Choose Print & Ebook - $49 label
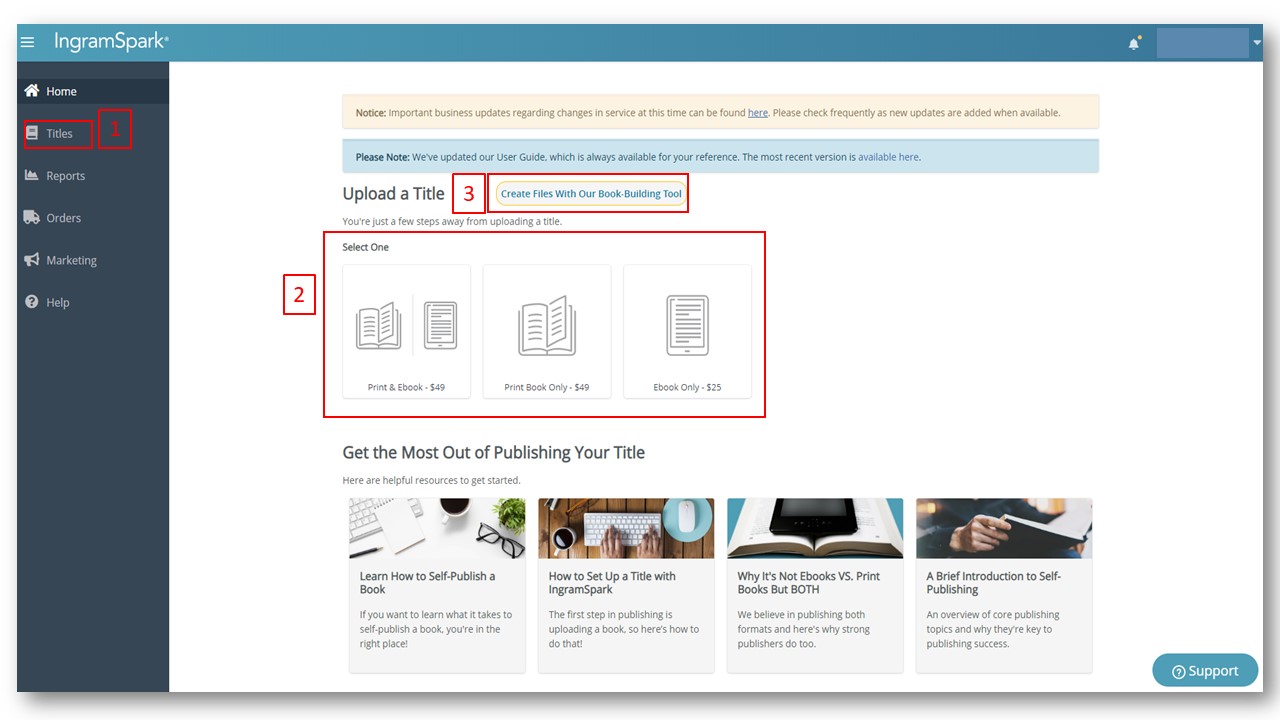This screenshot has height=720, width=1280. tap(406, 387)
